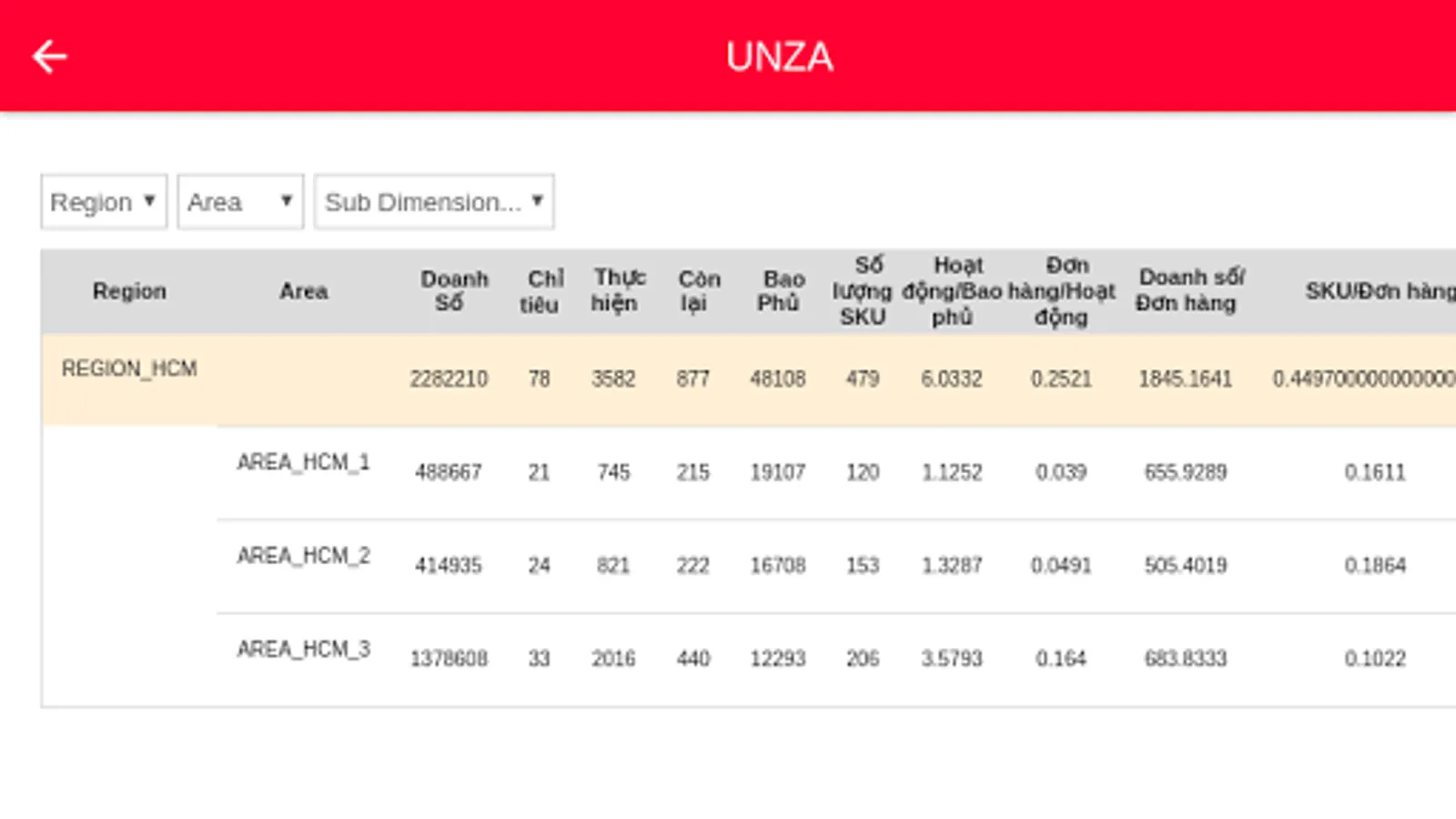Screen dimensions: 1456x819
Task: Select the AREA_HCM_2 row label
Action: click(x=304, y=556)
